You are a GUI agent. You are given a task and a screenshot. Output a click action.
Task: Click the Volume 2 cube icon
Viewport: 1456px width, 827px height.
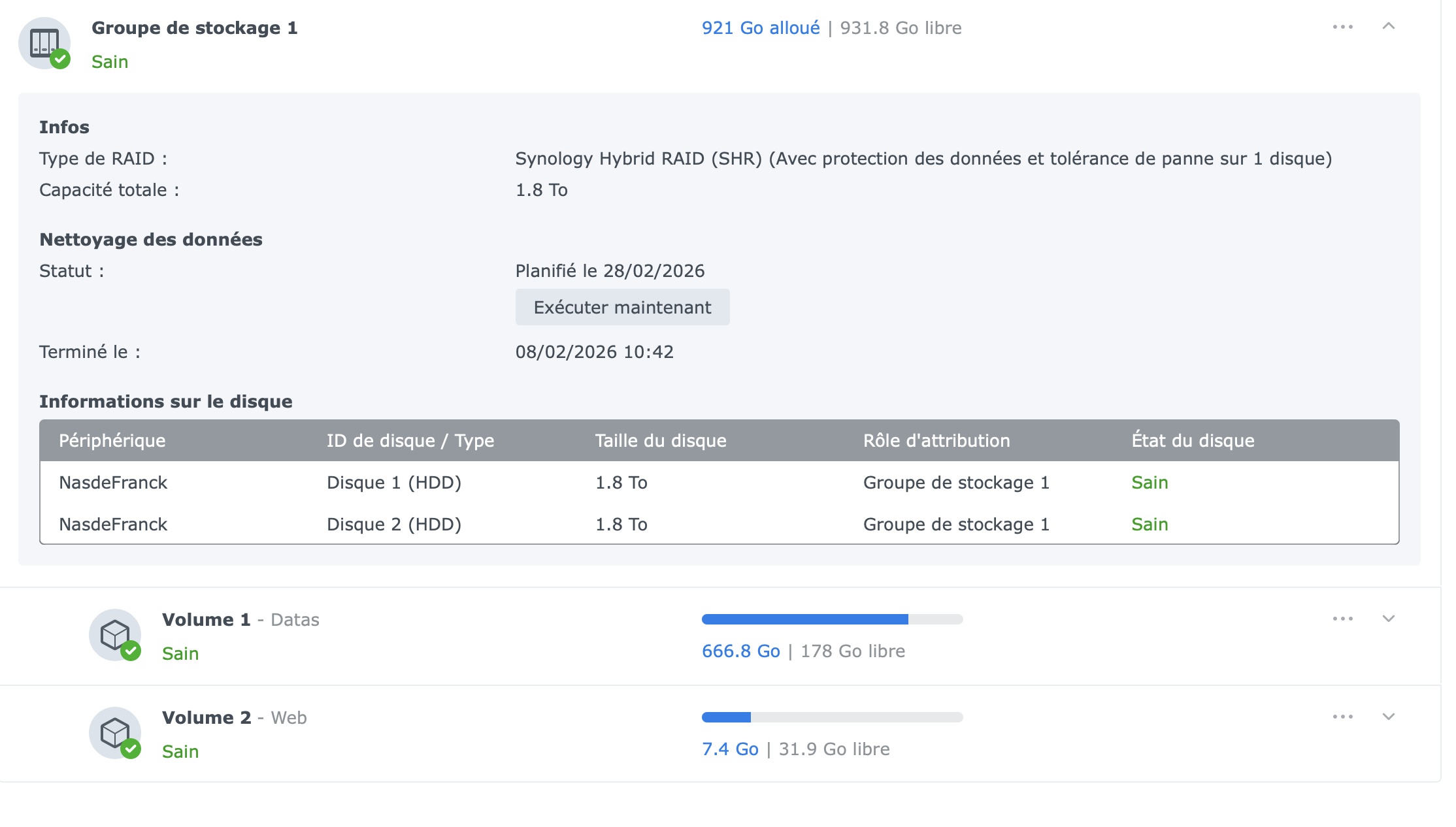coord(114,732)
